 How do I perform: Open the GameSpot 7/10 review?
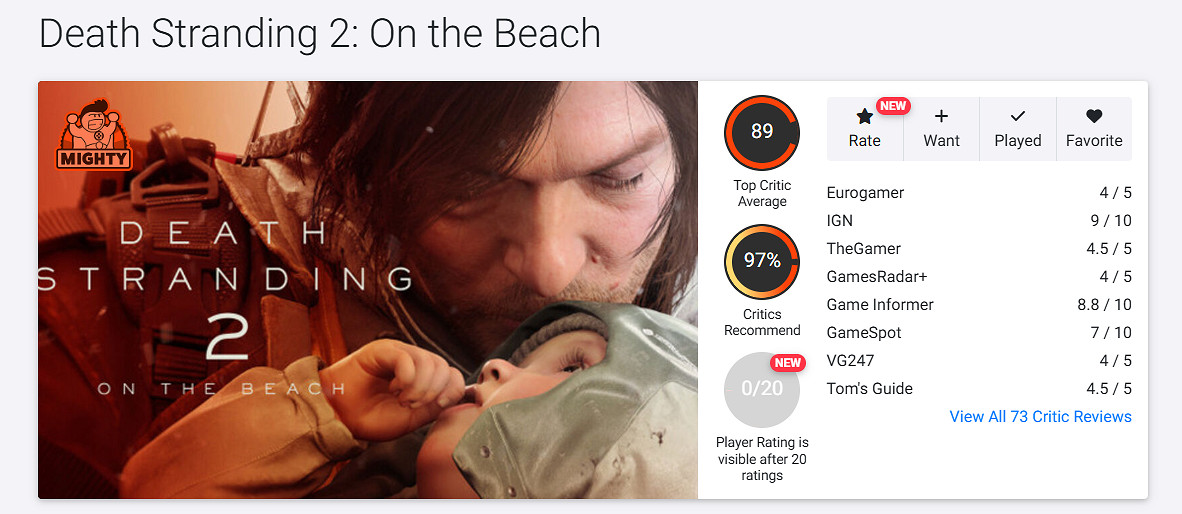point(864,333)
